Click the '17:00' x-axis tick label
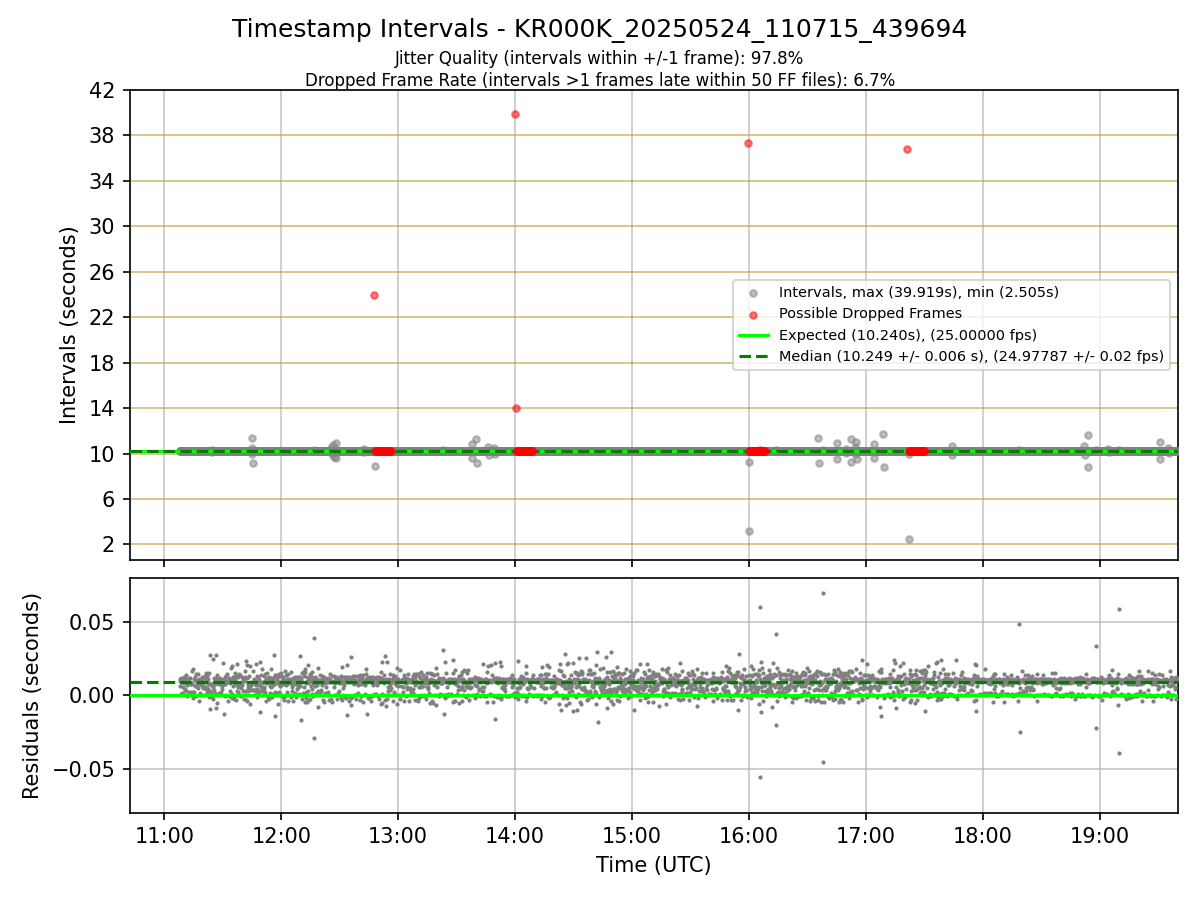The image size is (1200, 900). 866,835
